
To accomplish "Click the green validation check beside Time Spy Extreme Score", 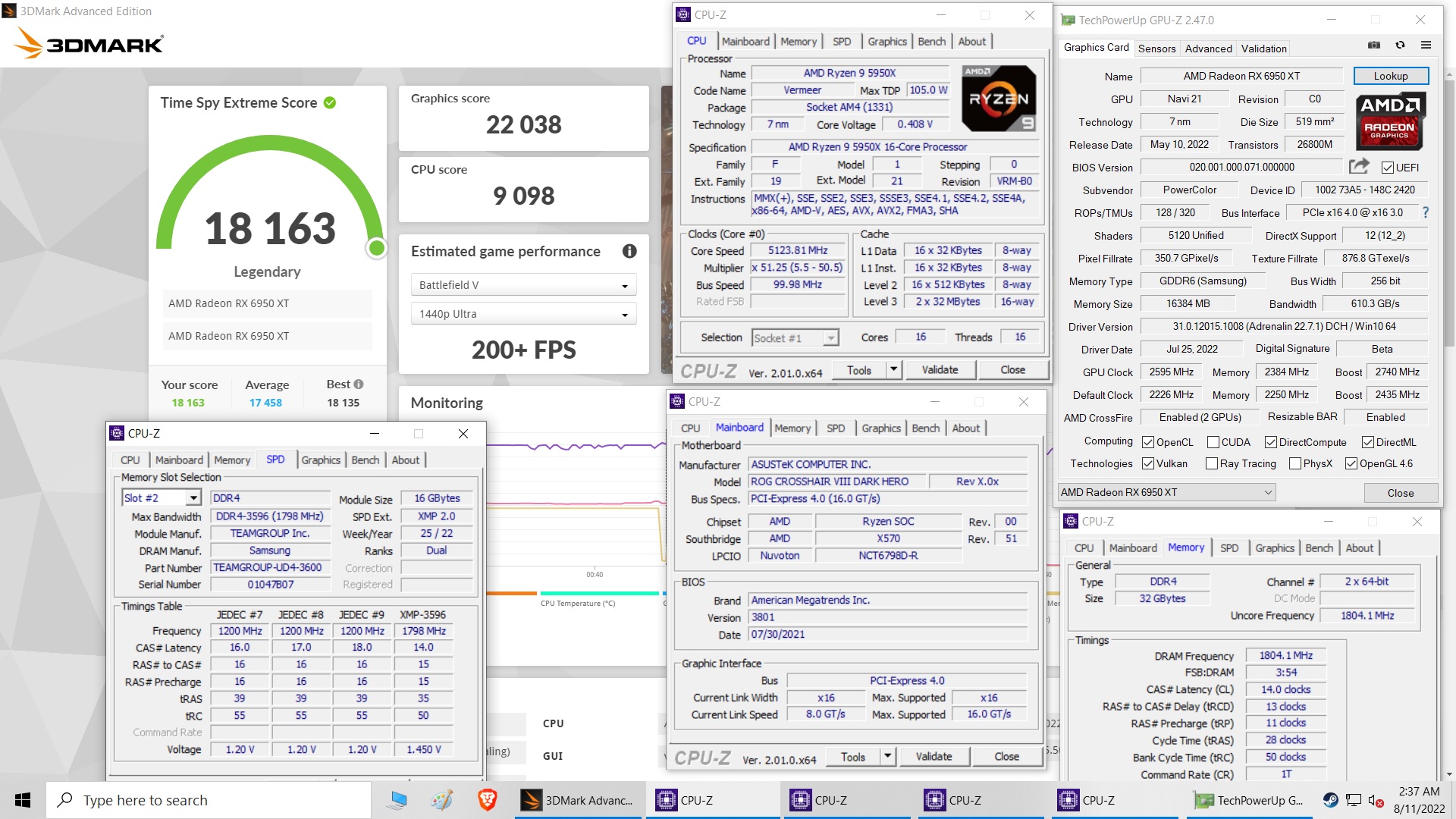I will (330, 102).
